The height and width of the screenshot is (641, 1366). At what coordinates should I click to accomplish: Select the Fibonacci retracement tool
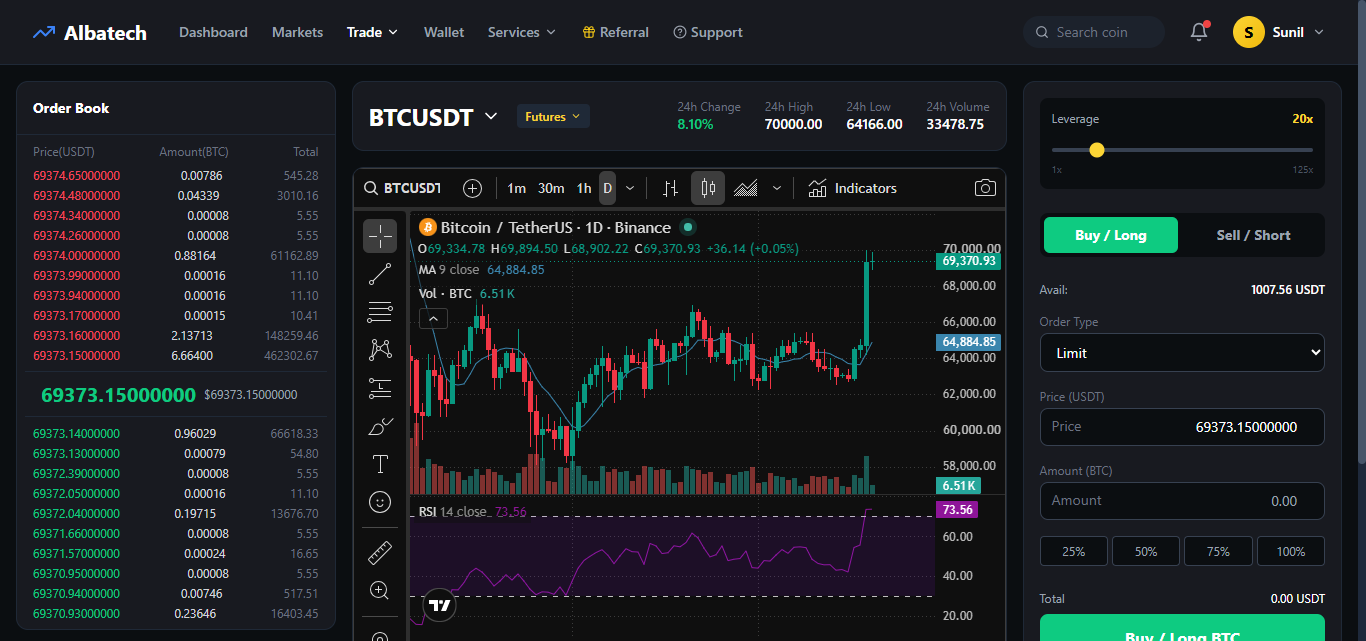(380, 312)
